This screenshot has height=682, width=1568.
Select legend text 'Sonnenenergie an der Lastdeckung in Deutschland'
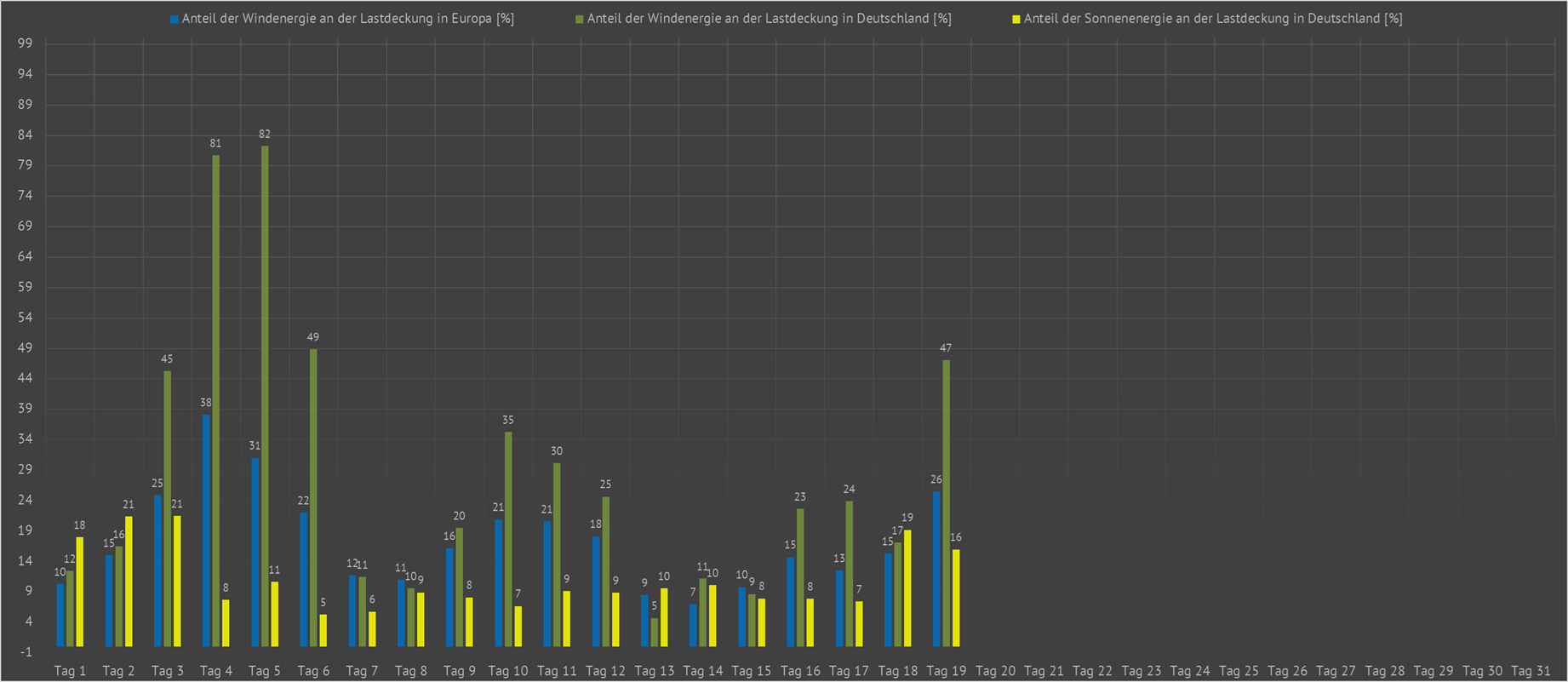click(1212, 19)
